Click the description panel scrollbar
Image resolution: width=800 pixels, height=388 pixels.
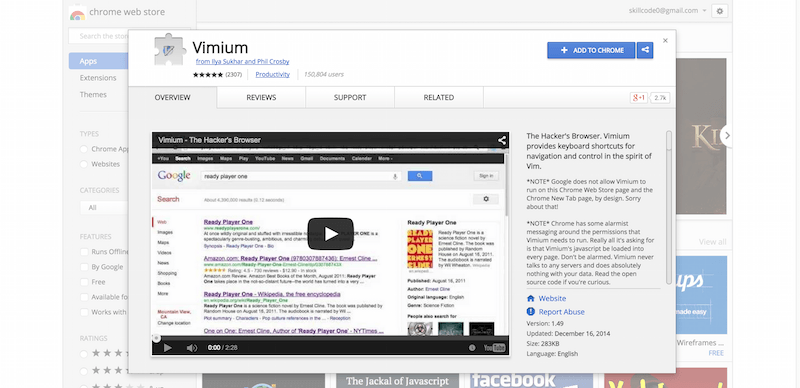click(x=668, y=207)
